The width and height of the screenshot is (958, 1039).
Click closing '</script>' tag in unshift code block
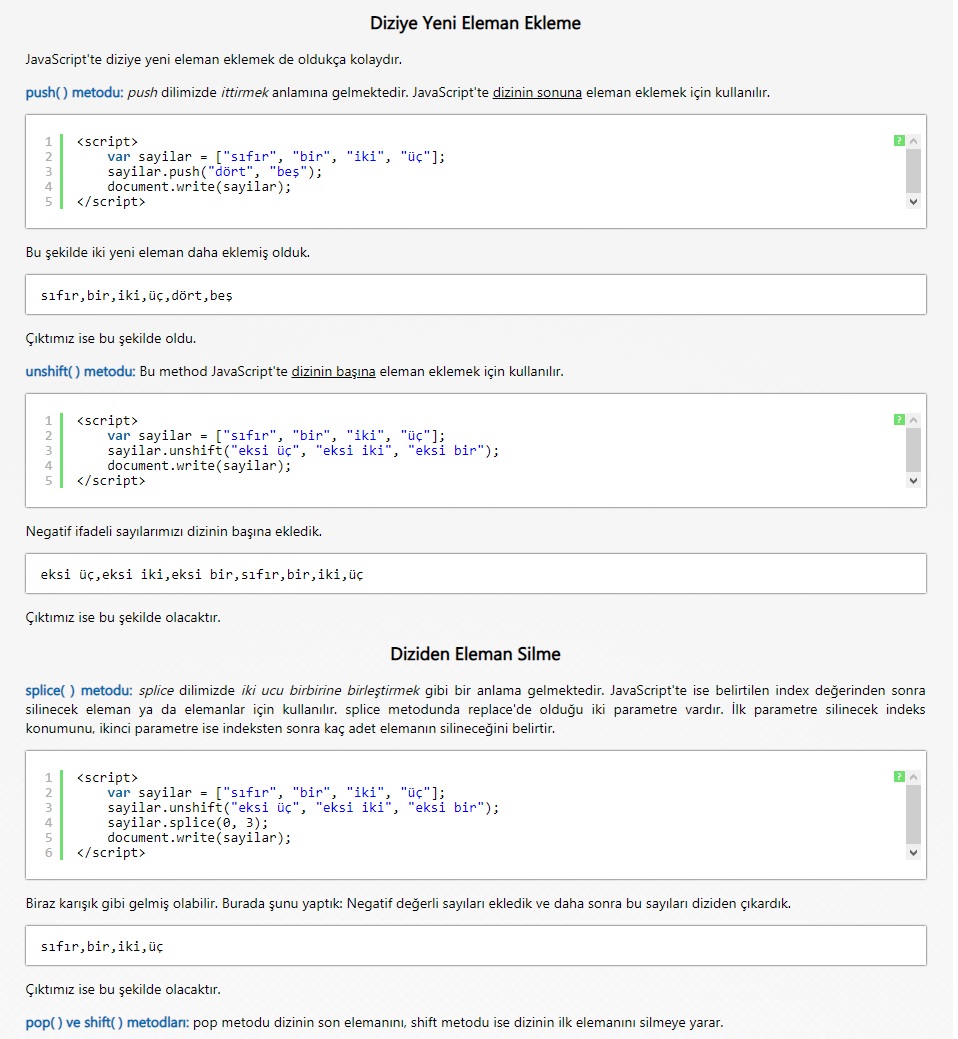pyautogui.click(x=111, y=480)
